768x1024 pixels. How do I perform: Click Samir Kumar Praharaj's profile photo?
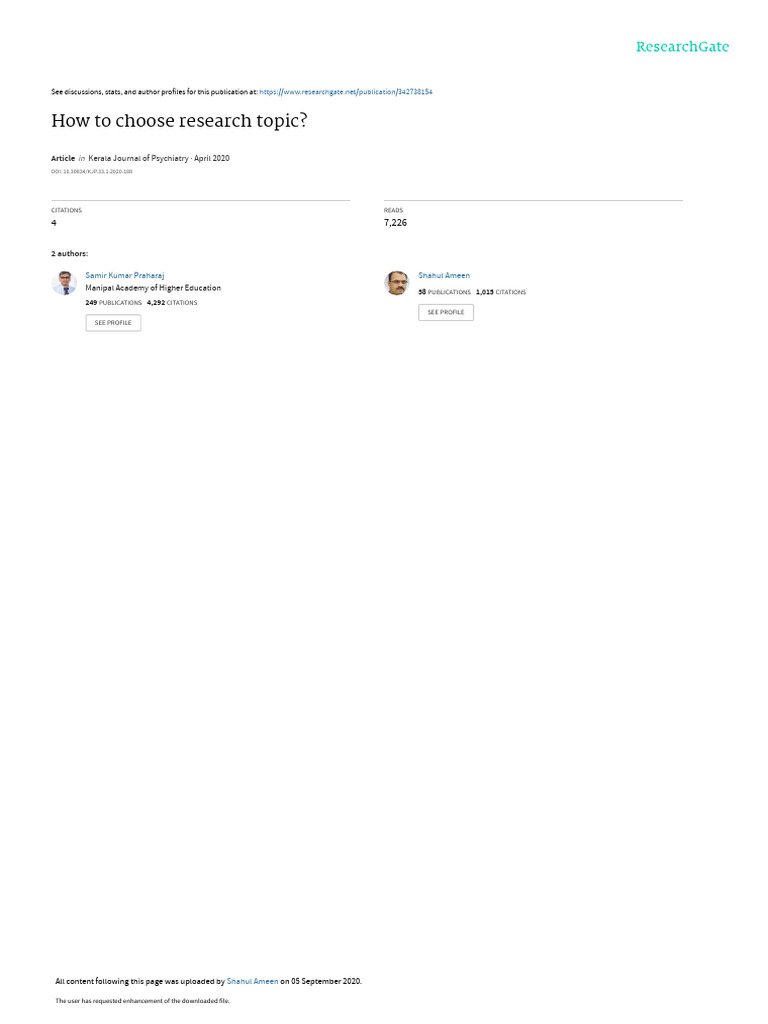tap(64, 283)
